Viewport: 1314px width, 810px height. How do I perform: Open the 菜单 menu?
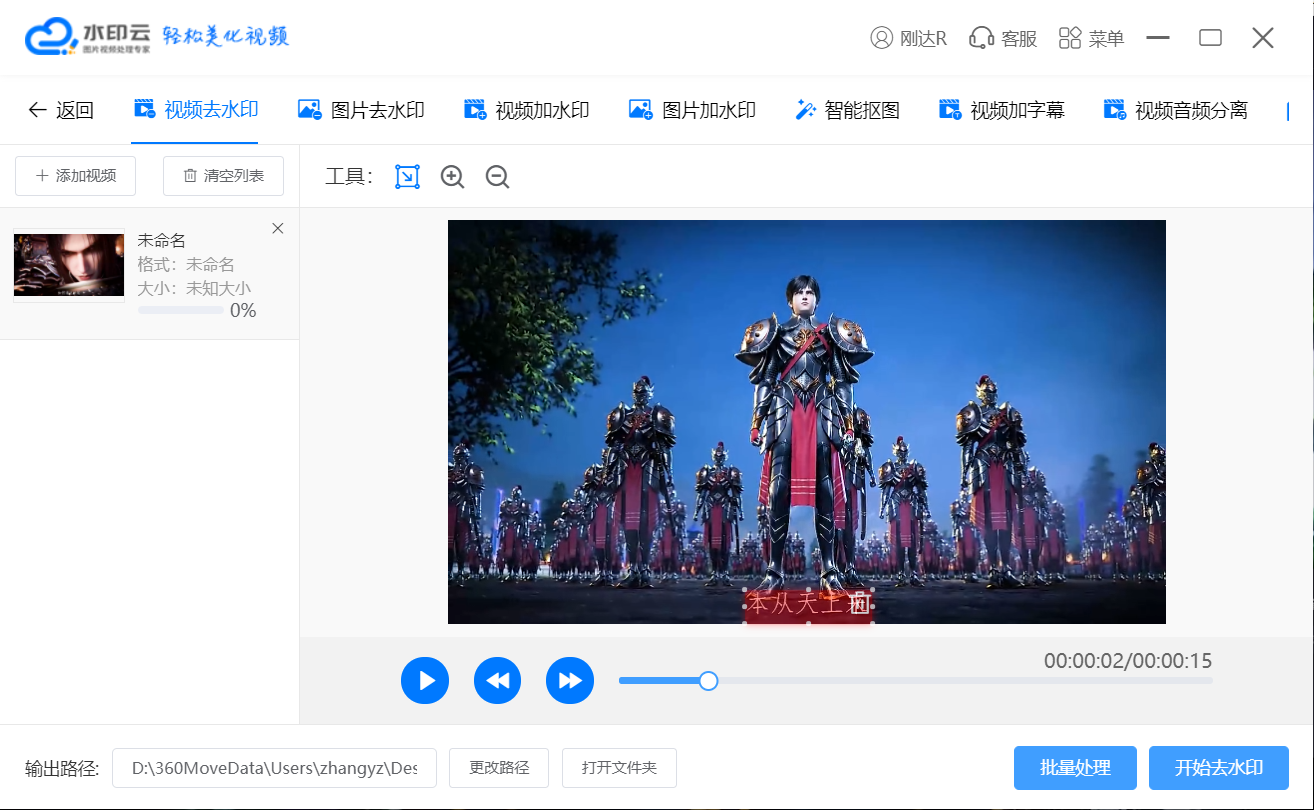point(1091,38)
